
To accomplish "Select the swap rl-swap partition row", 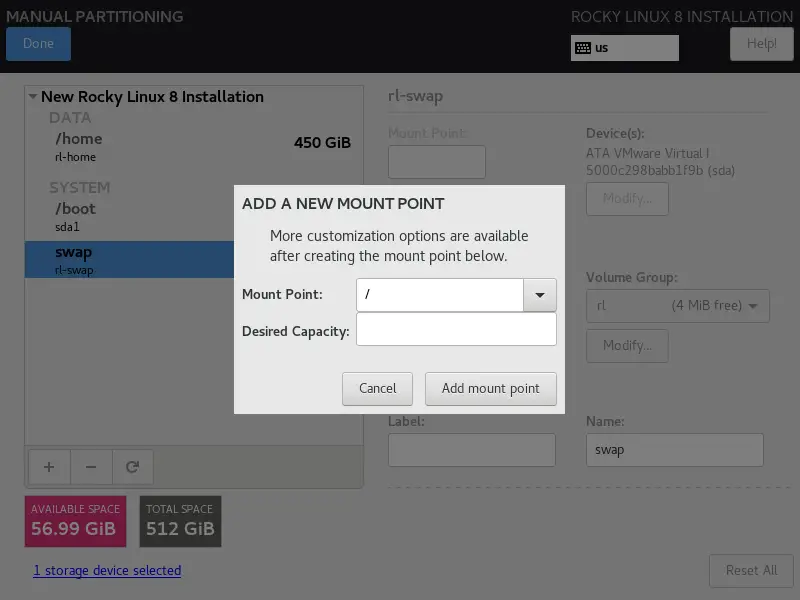I will tap(130, 260).
